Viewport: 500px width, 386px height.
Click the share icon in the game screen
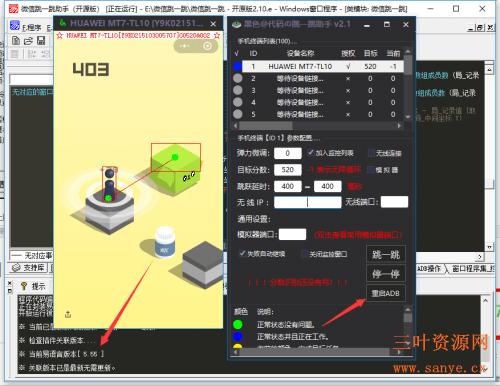point(68,314)
